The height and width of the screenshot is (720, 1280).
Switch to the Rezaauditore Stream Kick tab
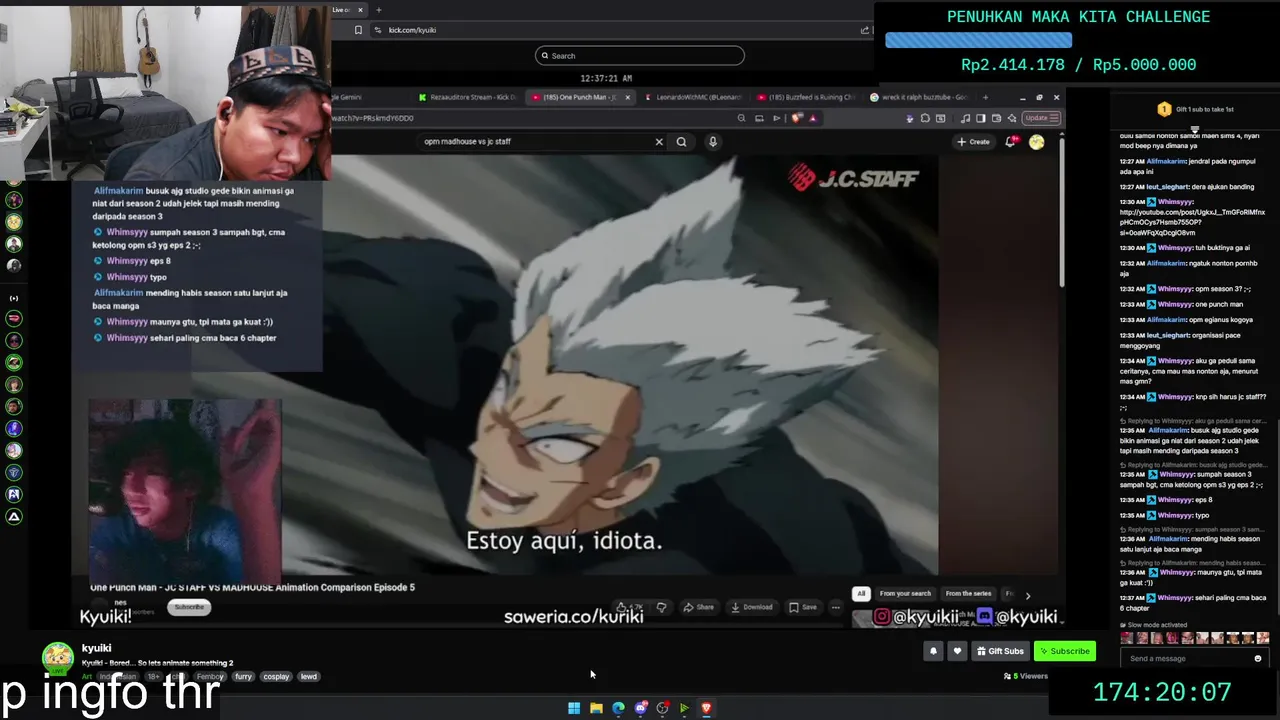(x=468, y=97)
